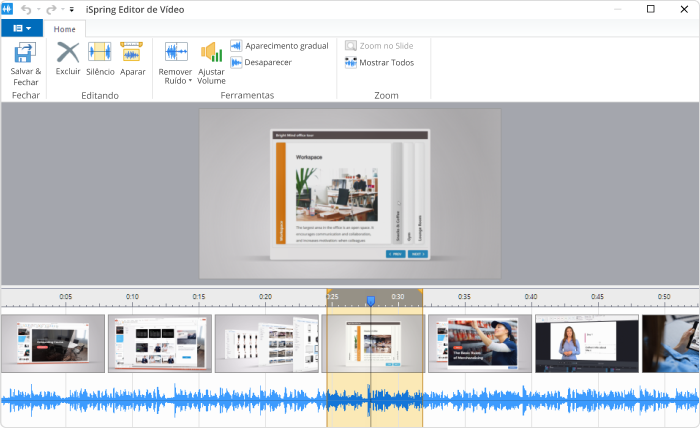Apply Aparecimento gradual fade-in
This screenshot has height=428, width=700.
tap(279, 46)
